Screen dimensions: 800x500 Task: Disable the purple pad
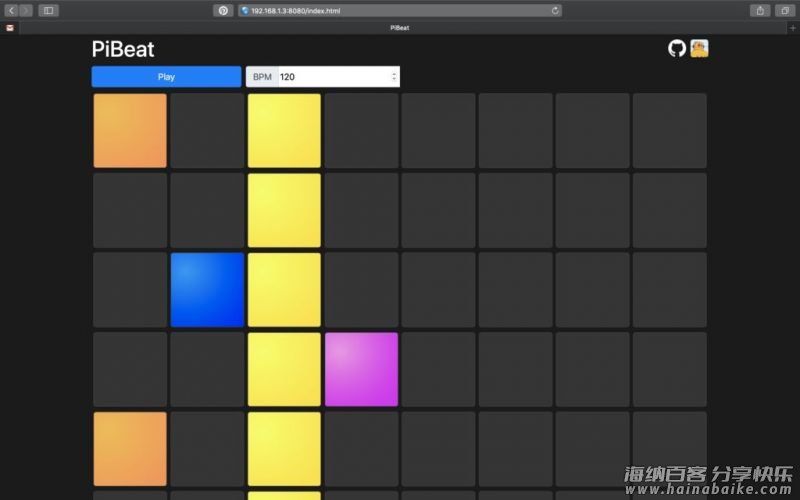click(x=361, y=369)
